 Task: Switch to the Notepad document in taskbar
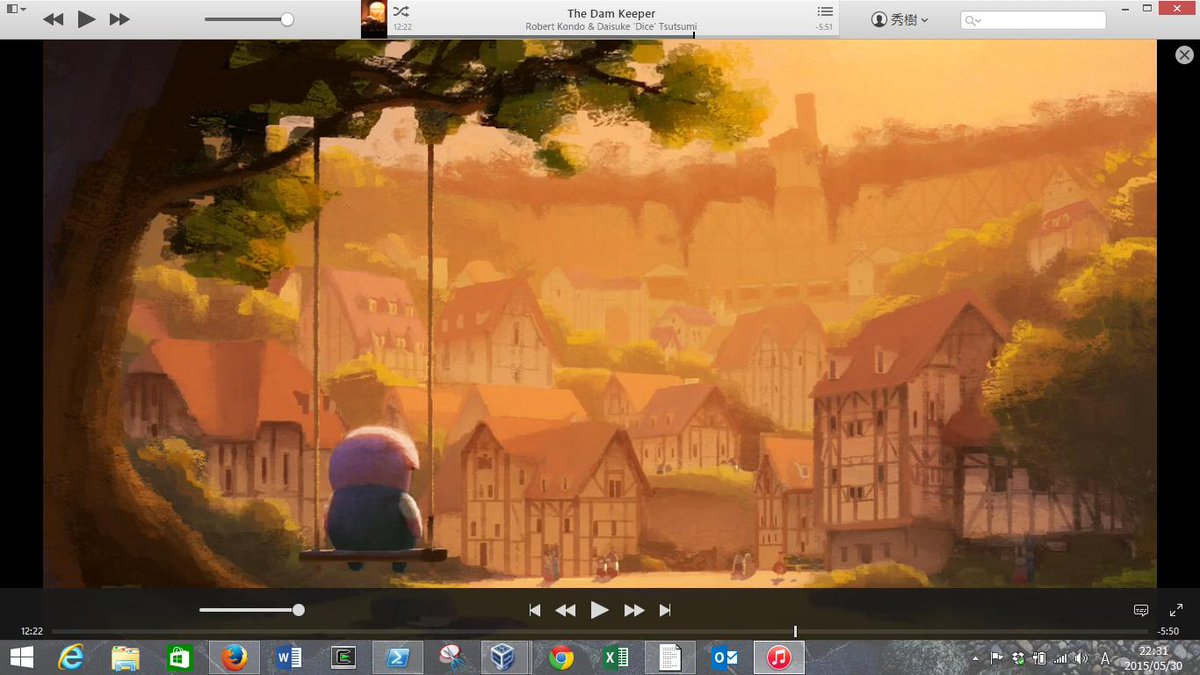tap(670, 657)
